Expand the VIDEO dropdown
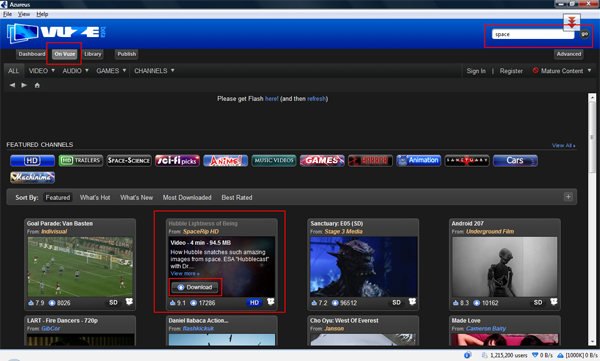Screen dimensions: 600x361 point(42,71)
